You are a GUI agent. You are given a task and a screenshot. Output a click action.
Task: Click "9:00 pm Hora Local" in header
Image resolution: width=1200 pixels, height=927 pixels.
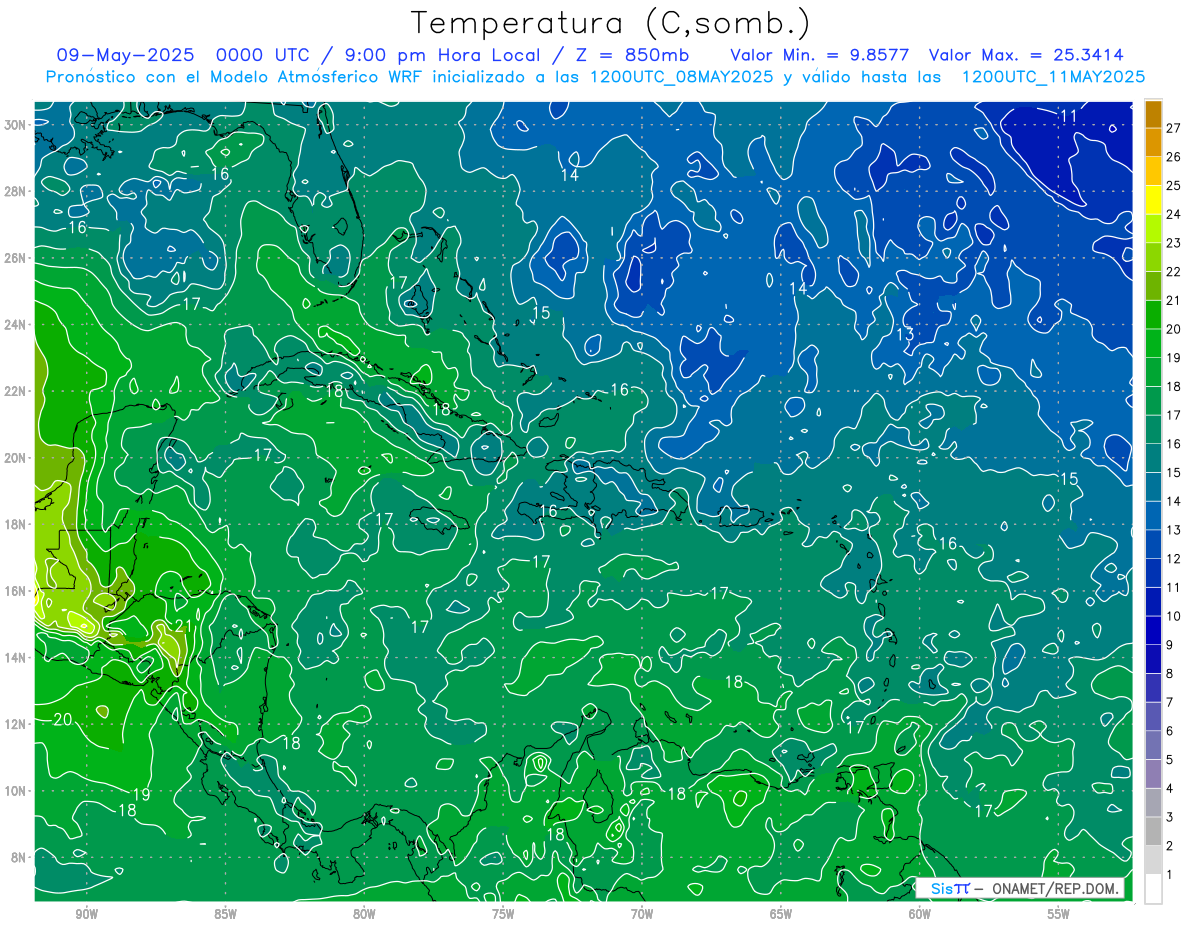tap(437, 54)
